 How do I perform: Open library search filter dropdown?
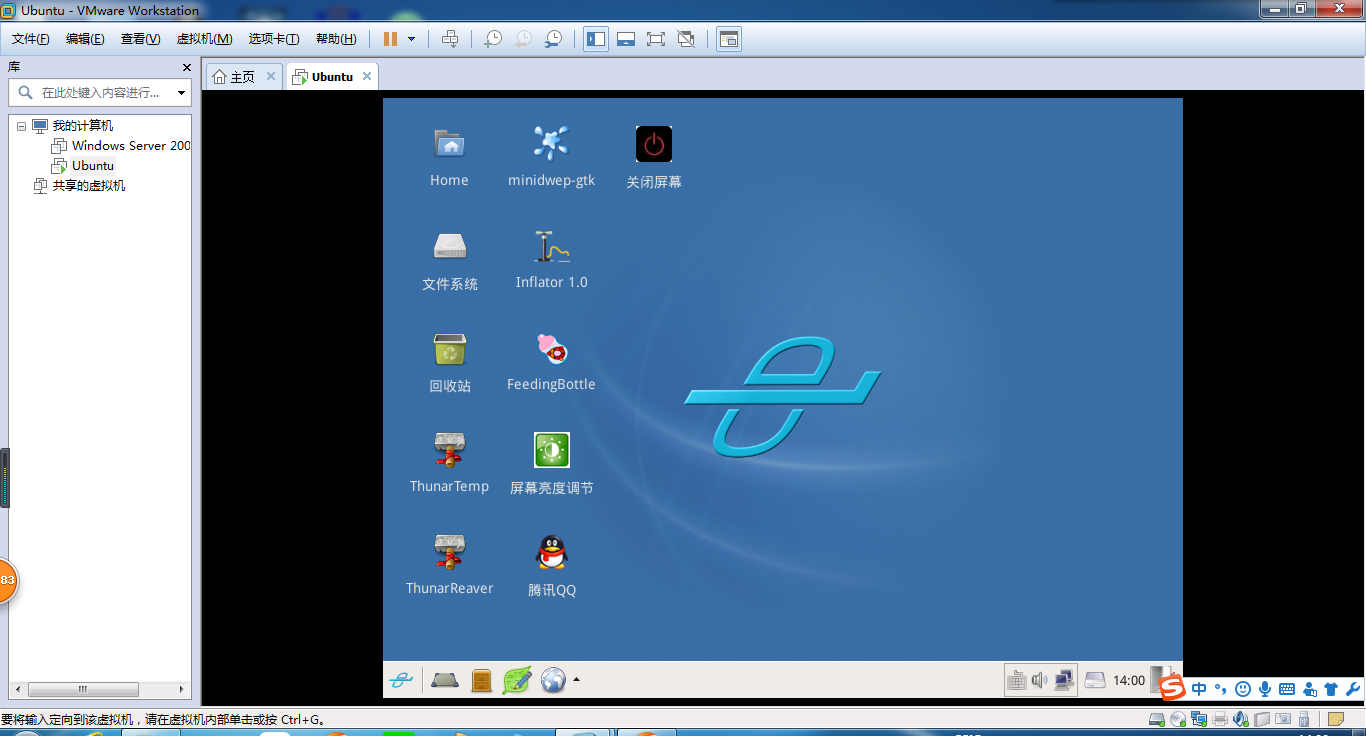pyautogui.click(x=181, y=93)
